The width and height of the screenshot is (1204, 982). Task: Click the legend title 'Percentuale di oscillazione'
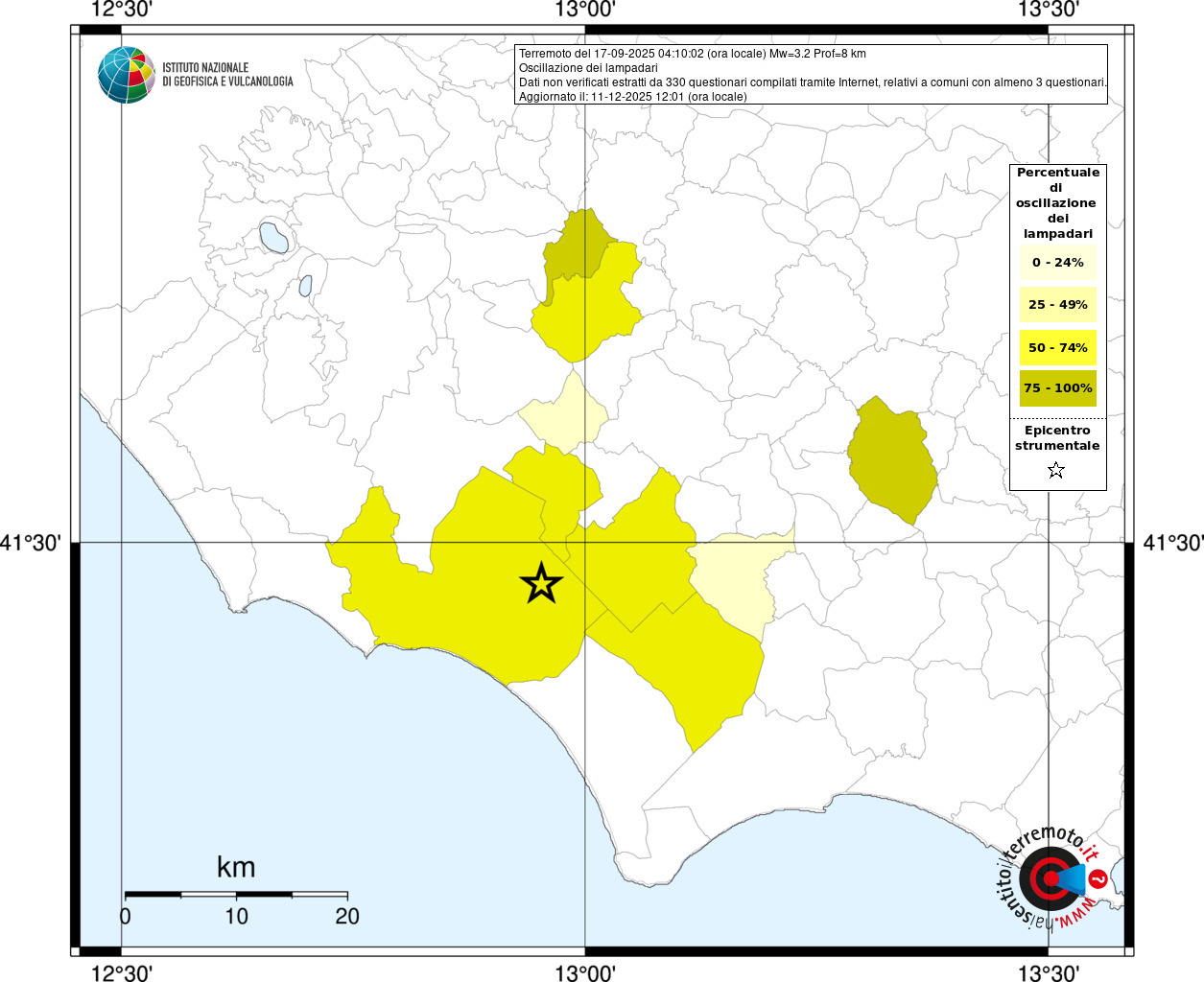coord(1058,202)
